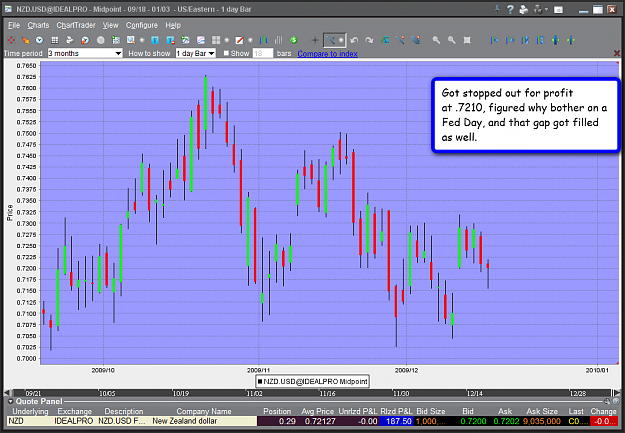Viewport: 625px width, 433px height.
Task: Open the Charts menu
Action: [x=38, y=25]
